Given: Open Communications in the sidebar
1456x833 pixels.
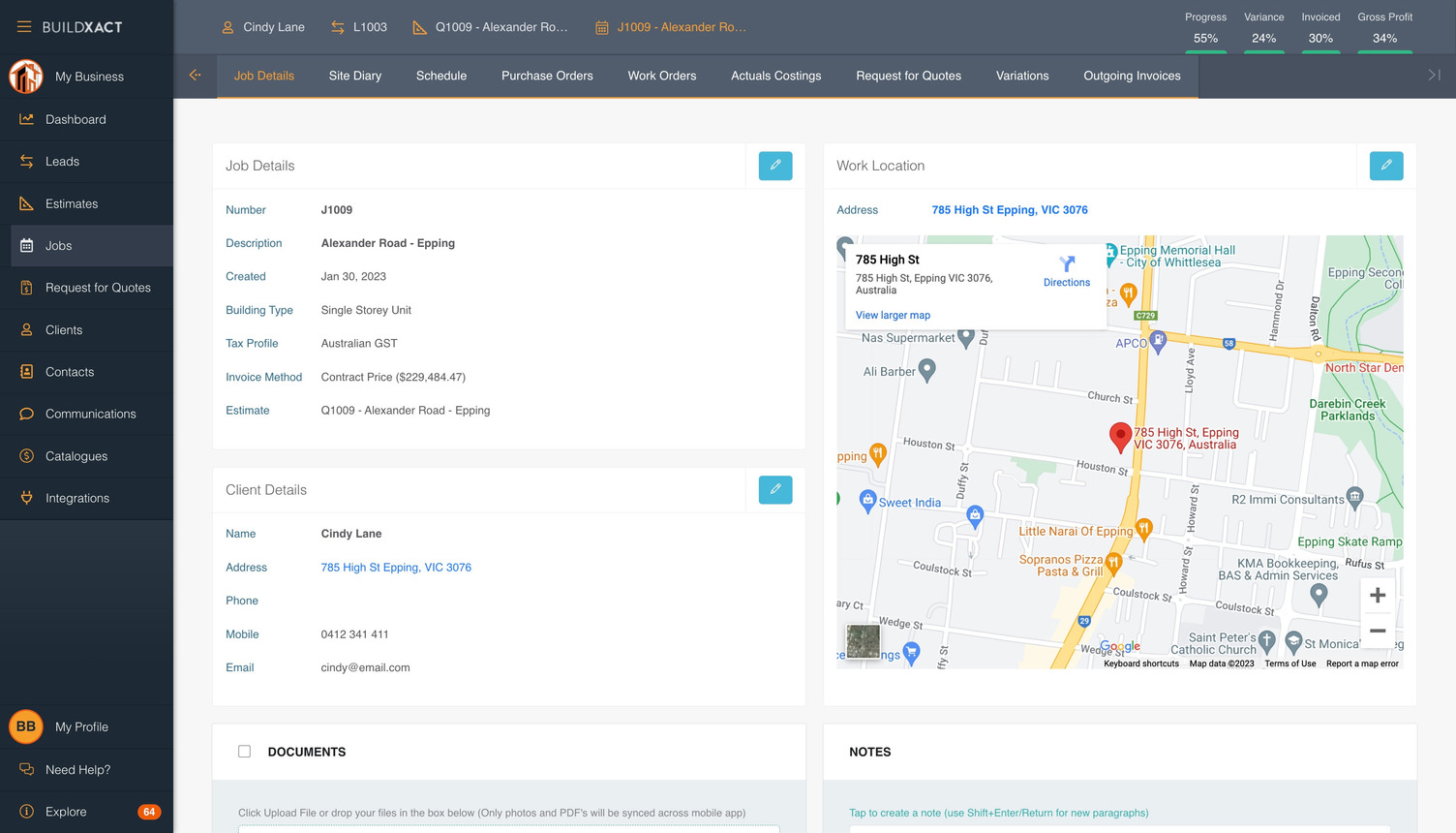Looking at the screenshot, I should pyautogui.click(x=90, y=414).
